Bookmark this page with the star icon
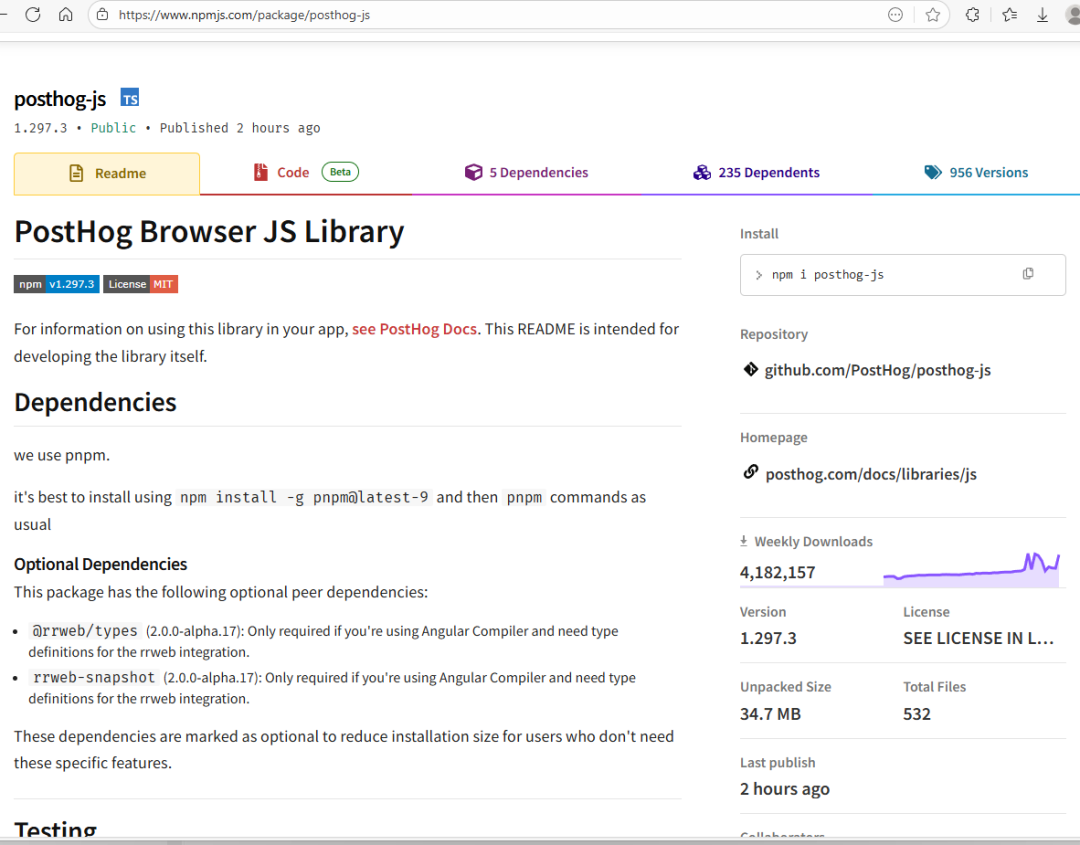1080x845 pixels. click(933, 14)
